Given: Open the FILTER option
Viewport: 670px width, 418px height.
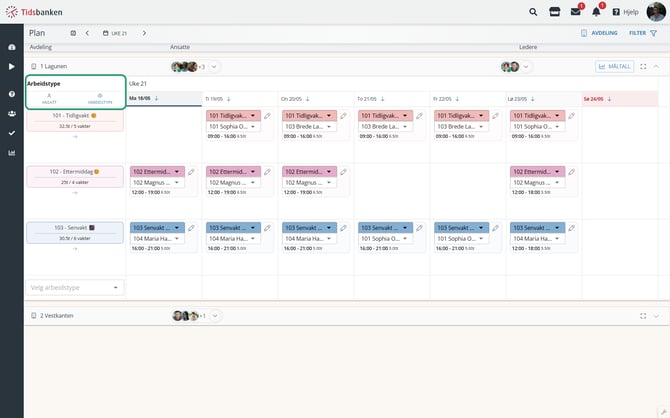Looking at the screenshot, I should pos(643,33).
